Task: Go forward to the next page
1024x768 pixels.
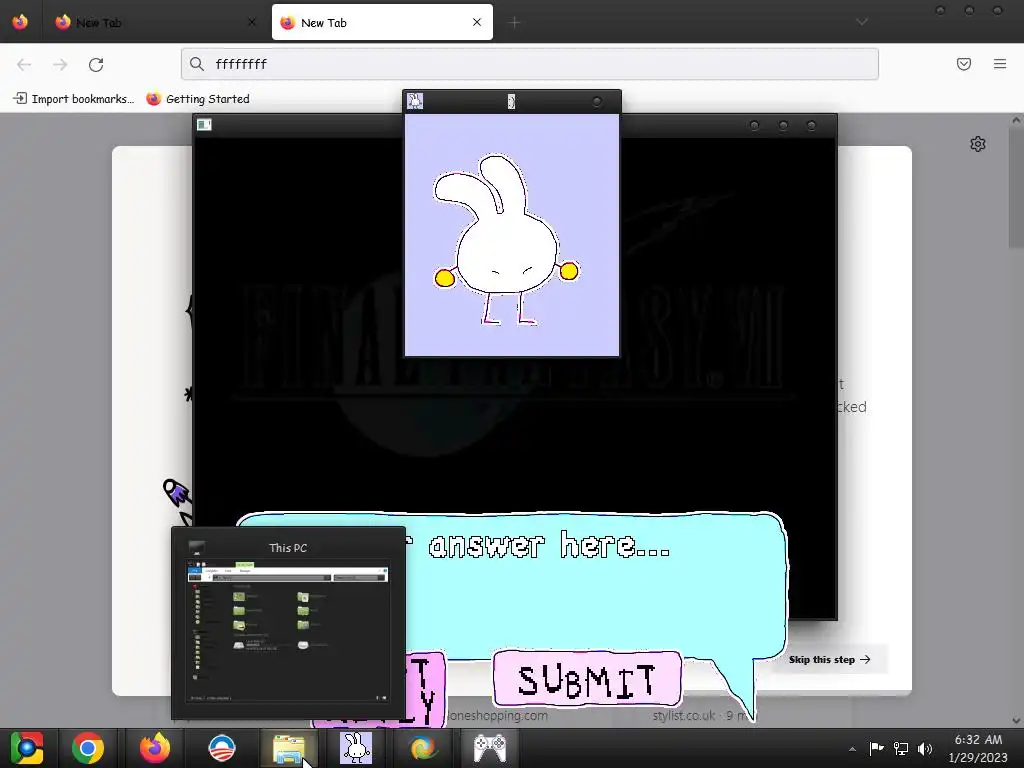Action: pyautogui.click(x=60, y=64)
